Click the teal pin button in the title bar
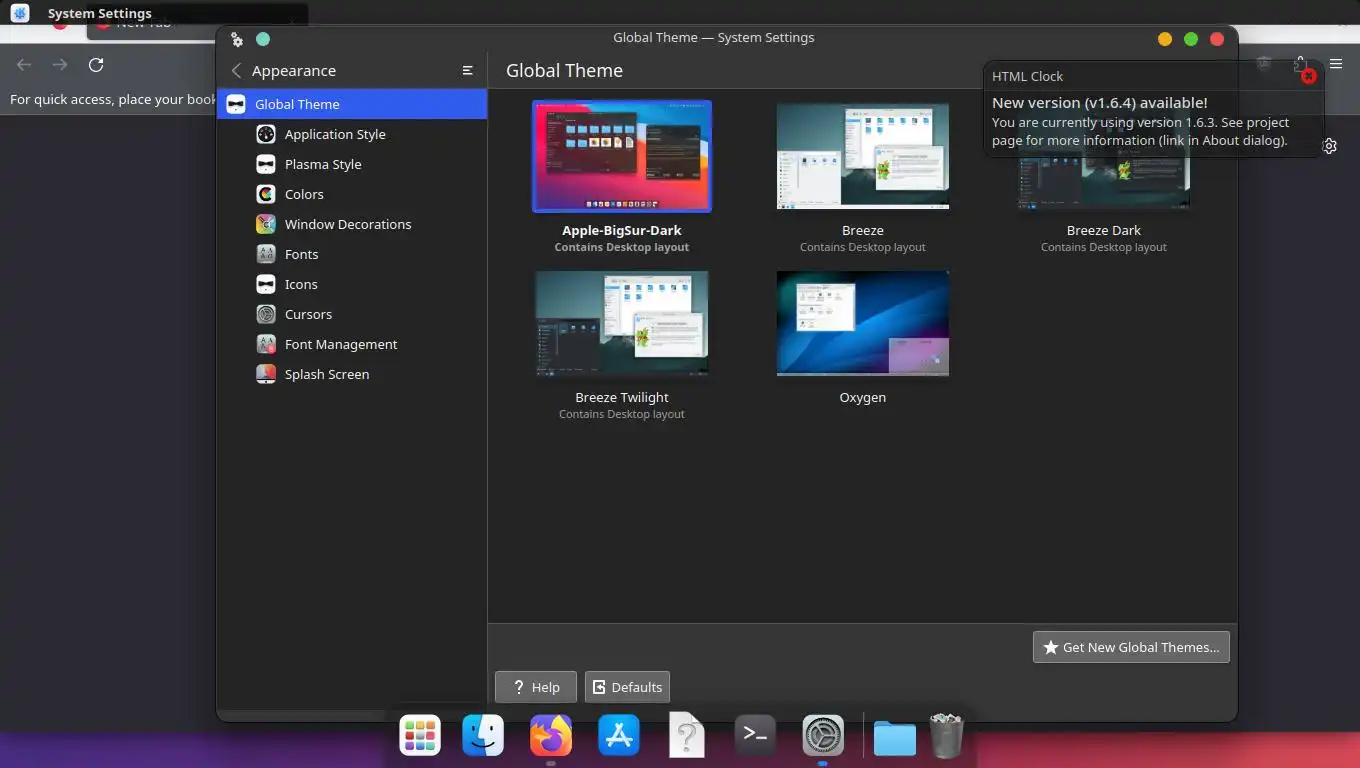1360x768 pixels. 263,39
